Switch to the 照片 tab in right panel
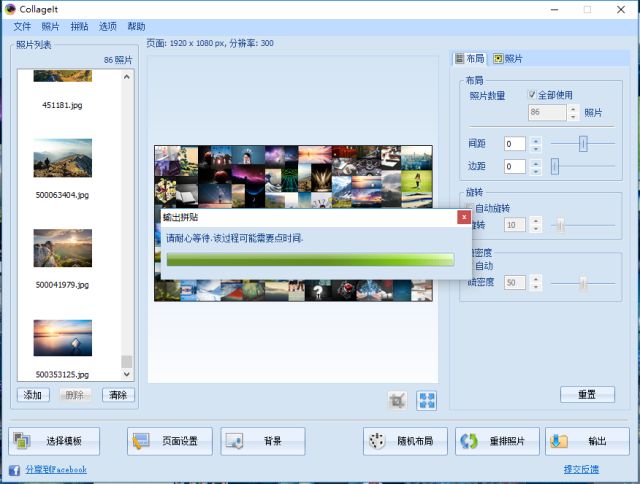The image size is (640, 484). (x=508, y=59)
